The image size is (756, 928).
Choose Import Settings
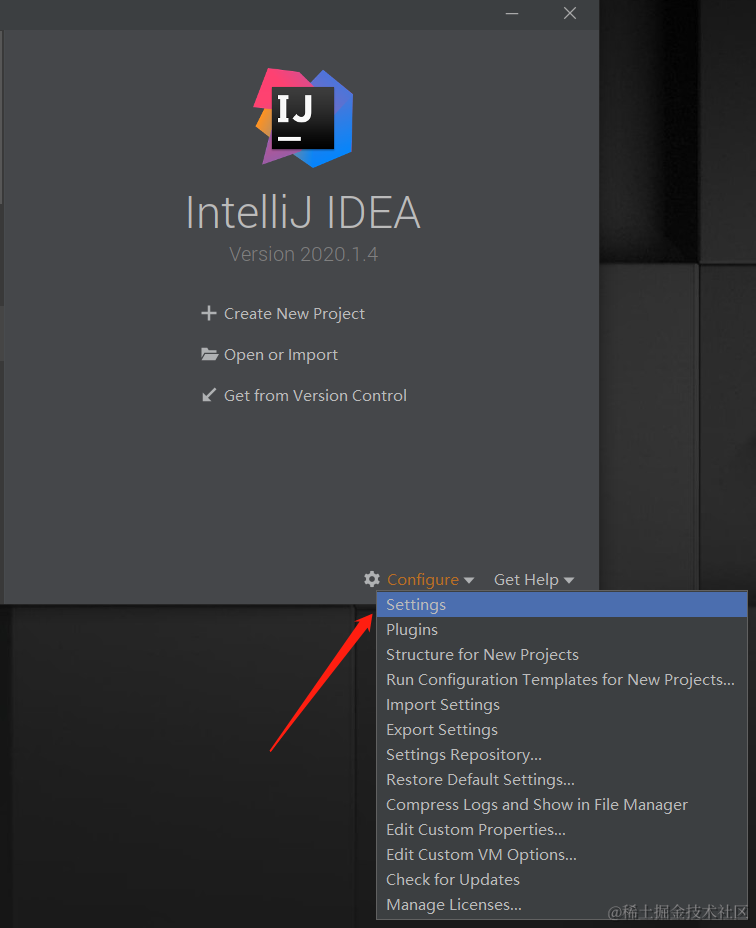point(562,705)
